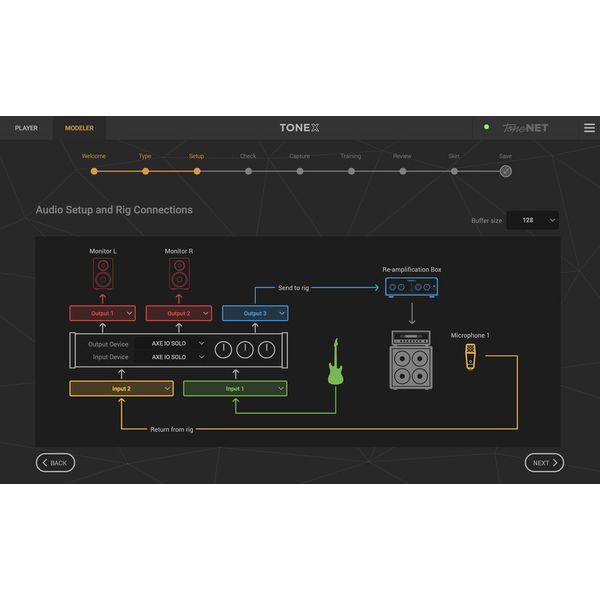Click the Re-amplification Box icon
Image resolution: width=600 pixels, height=600 pixels.
tap(411, 287)
